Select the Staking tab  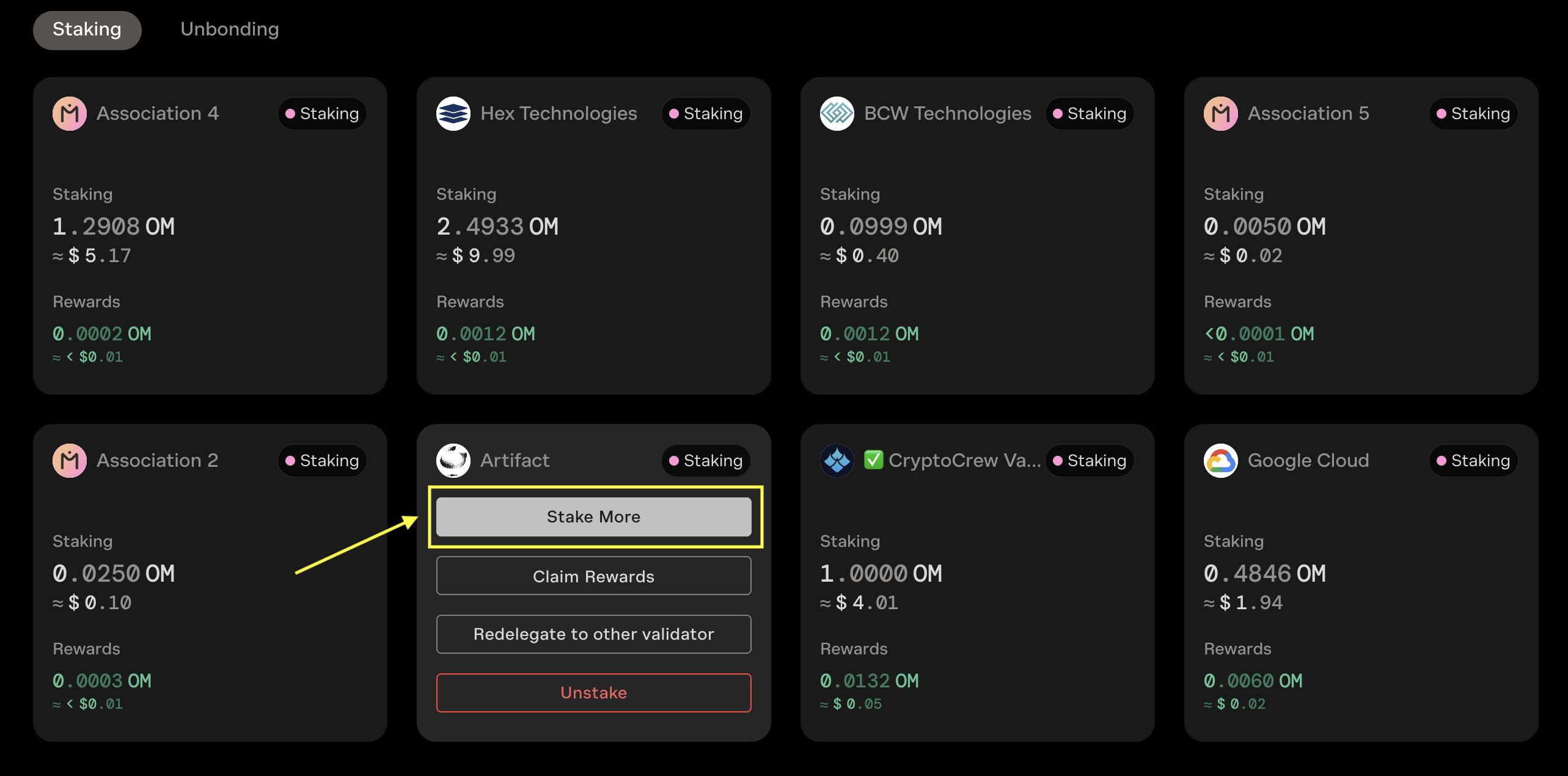pyautogui.click(x=87, y=29)
